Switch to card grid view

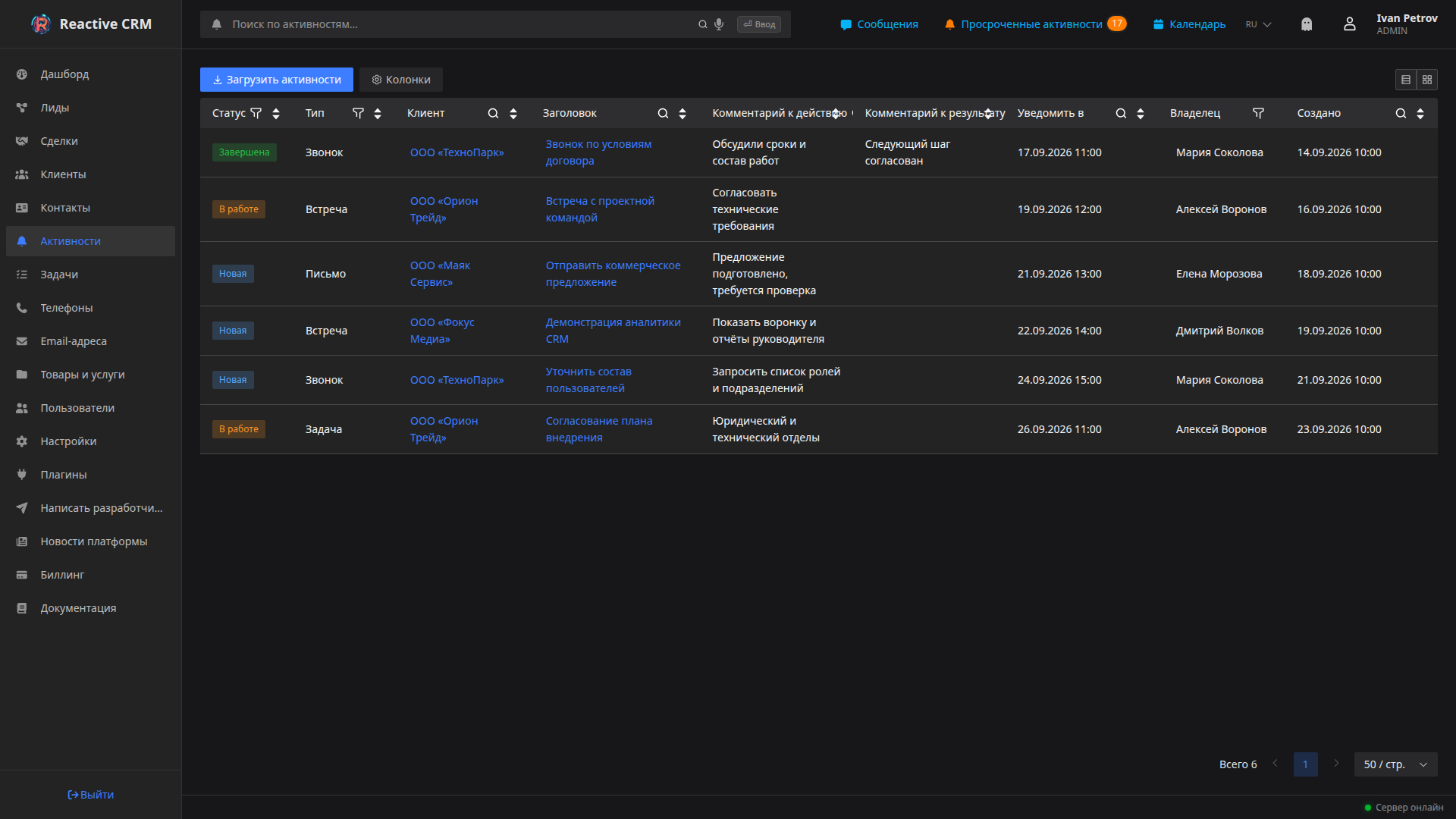pos(1427,80)
